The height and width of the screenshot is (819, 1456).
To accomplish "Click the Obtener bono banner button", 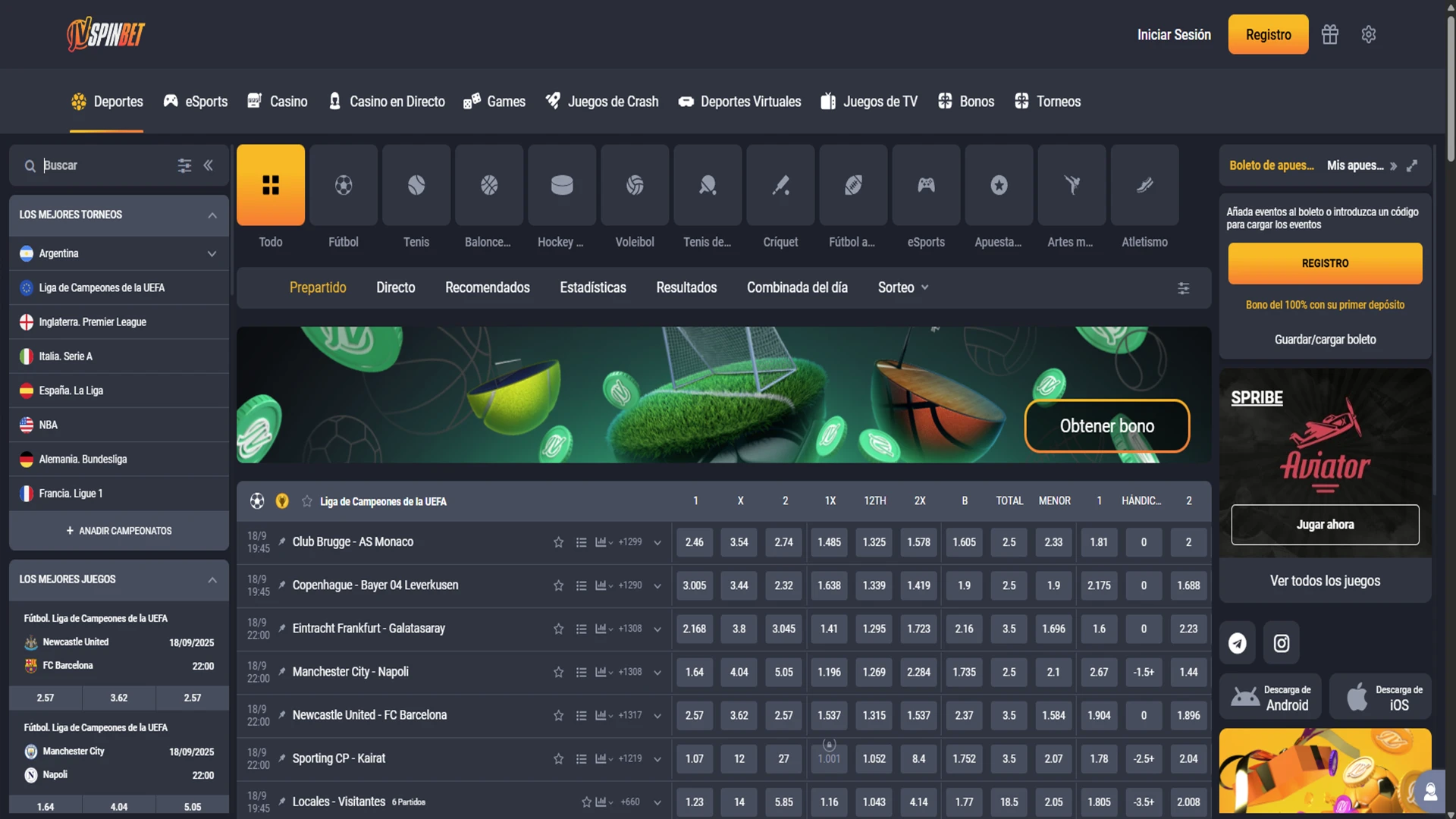I will (x=1107, y=426).
